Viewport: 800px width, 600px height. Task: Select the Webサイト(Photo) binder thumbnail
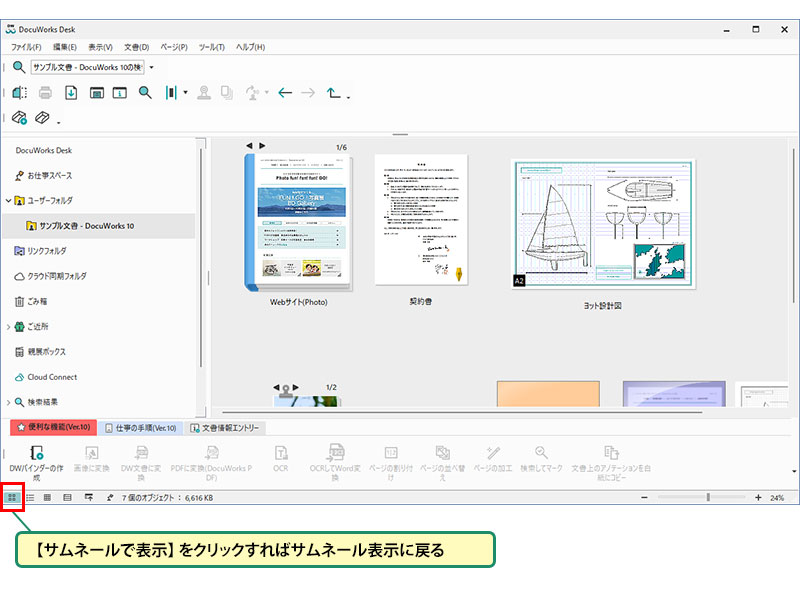tap(298, 222)
